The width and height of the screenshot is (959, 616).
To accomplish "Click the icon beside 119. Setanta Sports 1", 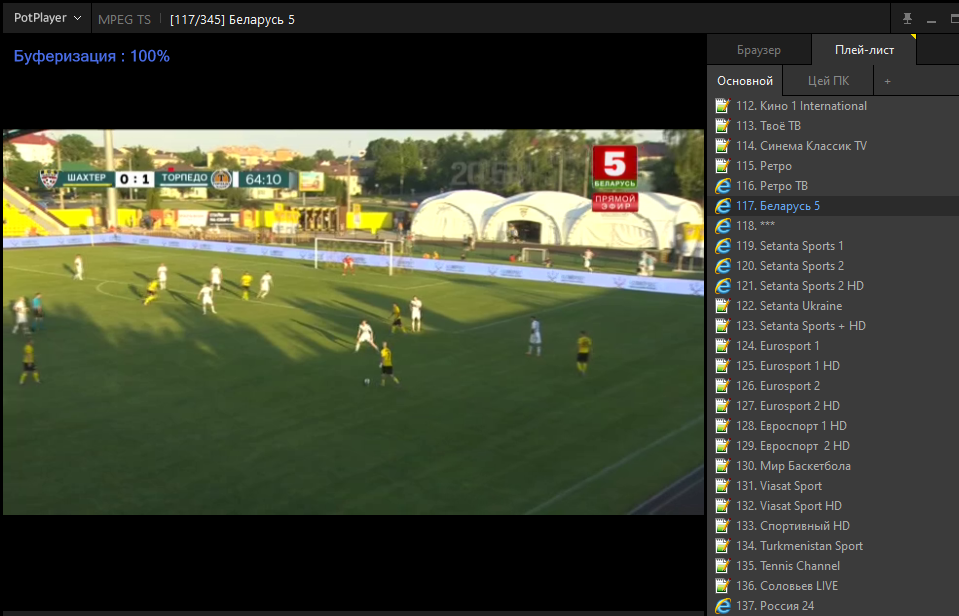I will [722, 246].
